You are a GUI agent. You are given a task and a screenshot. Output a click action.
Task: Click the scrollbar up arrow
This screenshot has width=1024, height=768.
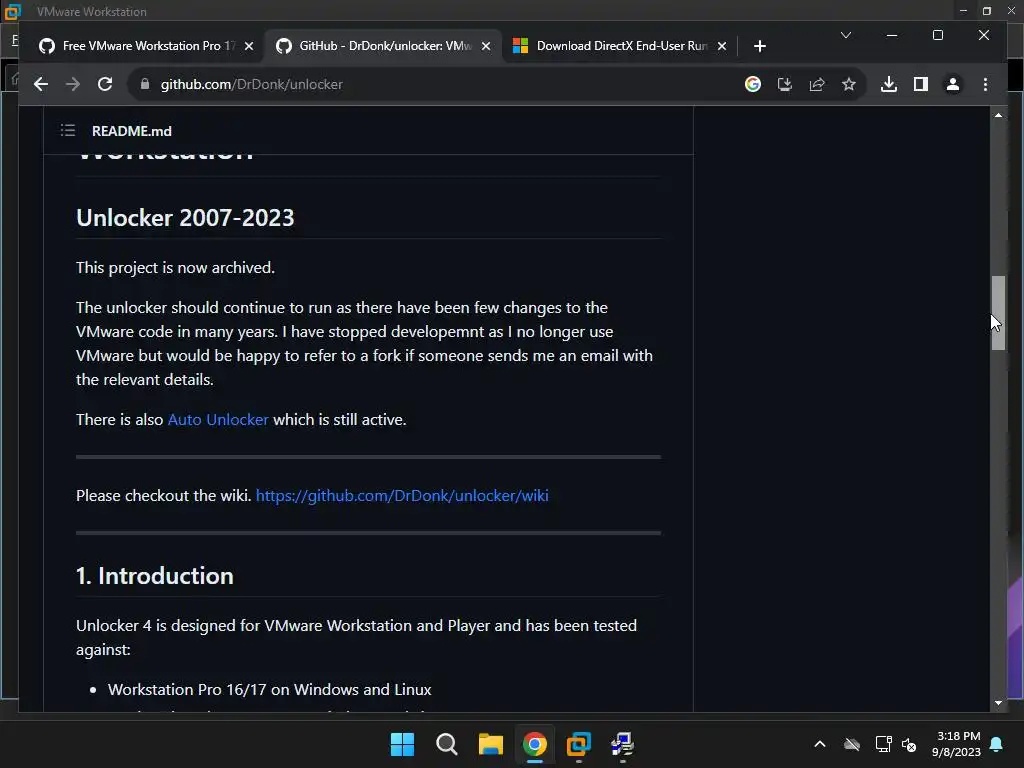tap(998, 115)
